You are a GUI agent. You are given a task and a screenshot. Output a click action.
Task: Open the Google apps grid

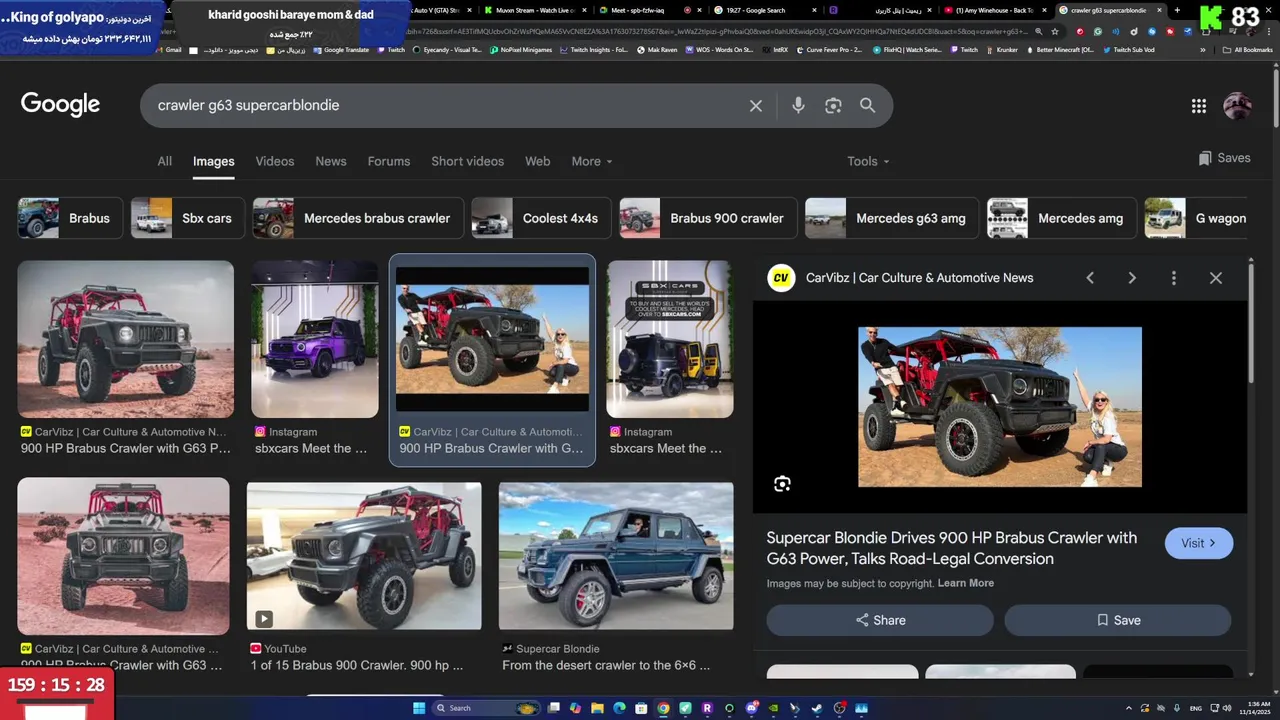tap(1199, 106)
